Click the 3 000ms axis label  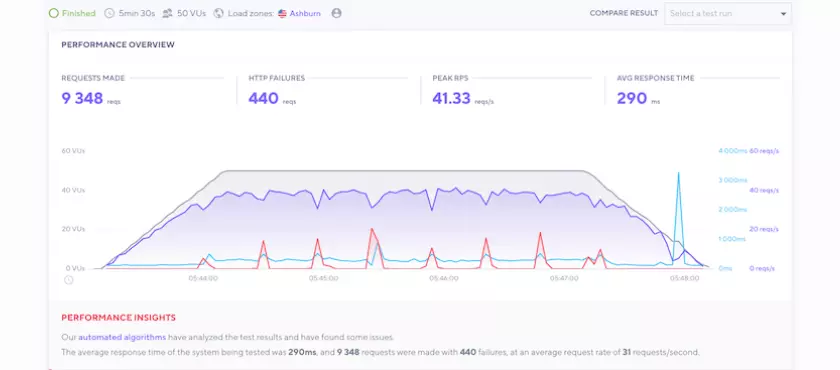tap(732, 180)
